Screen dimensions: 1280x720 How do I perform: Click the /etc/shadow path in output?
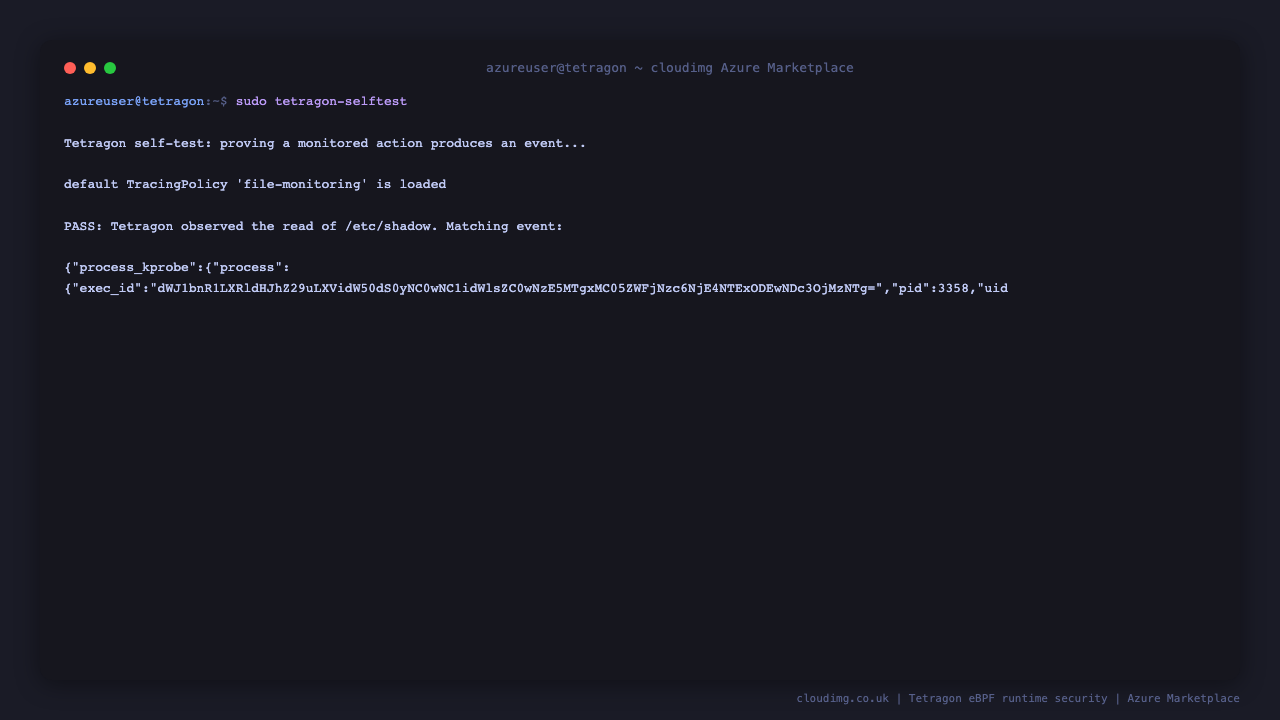(388, 227)
